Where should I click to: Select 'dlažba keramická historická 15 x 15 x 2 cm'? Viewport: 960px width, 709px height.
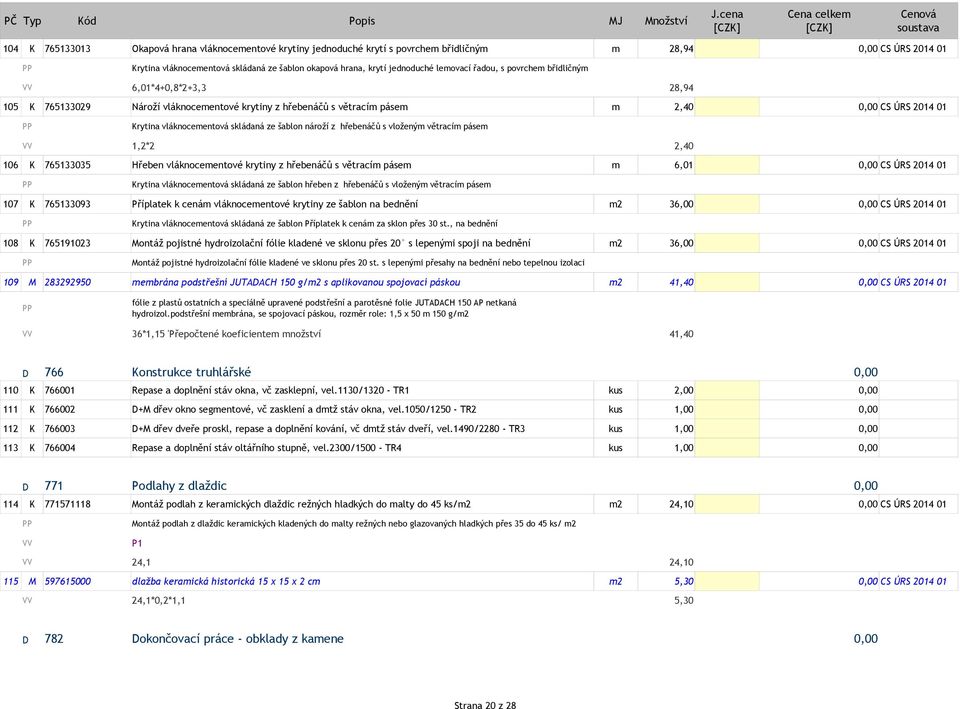tap(226, 581)
